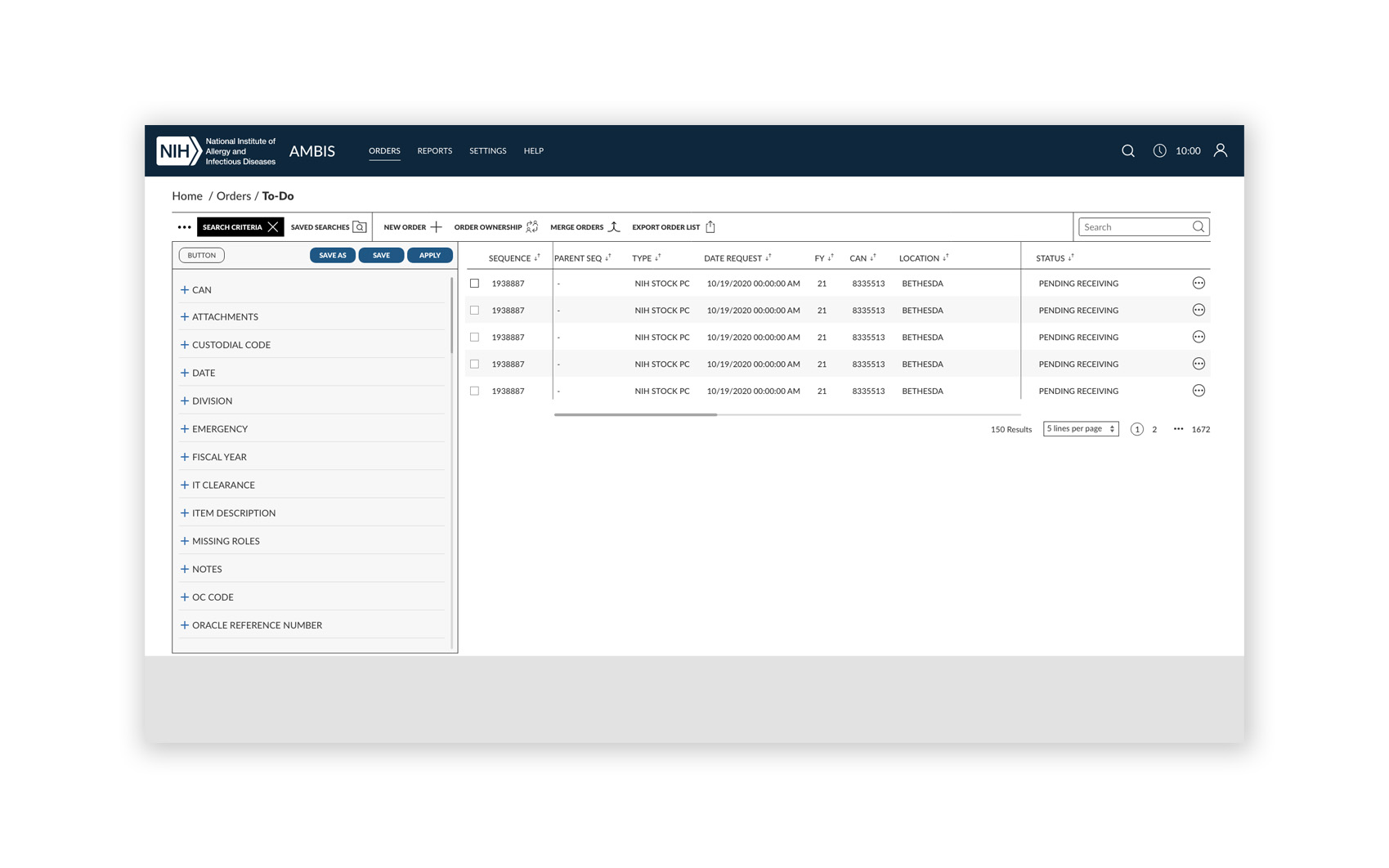Export Order List
The image size is (1389, 868).
pyautogui.click(x=673, y=227)
